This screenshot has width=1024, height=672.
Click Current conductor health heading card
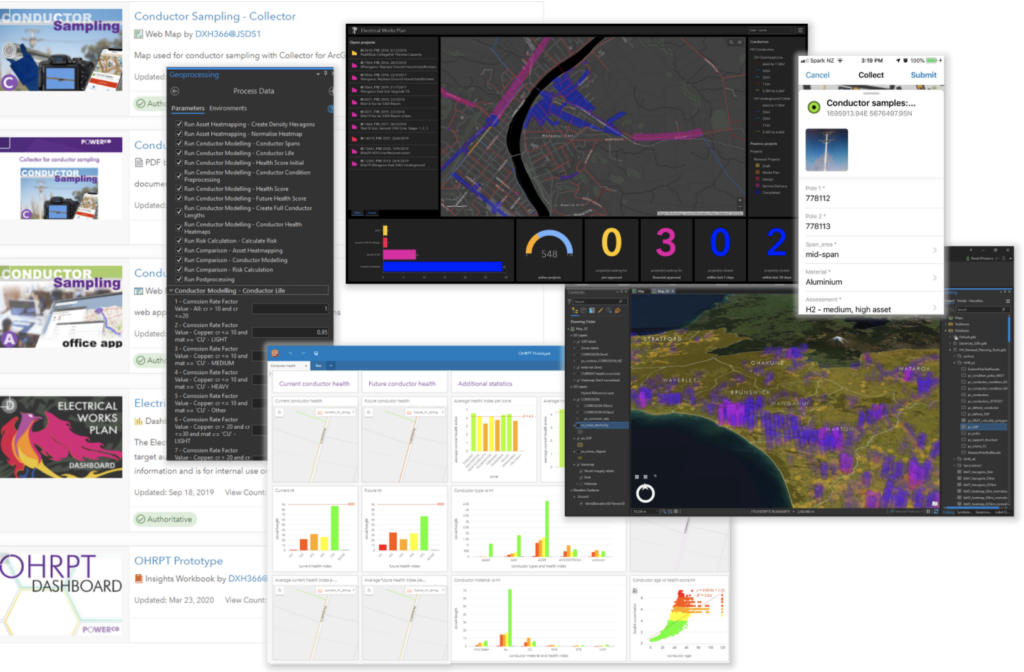(314, 383)
